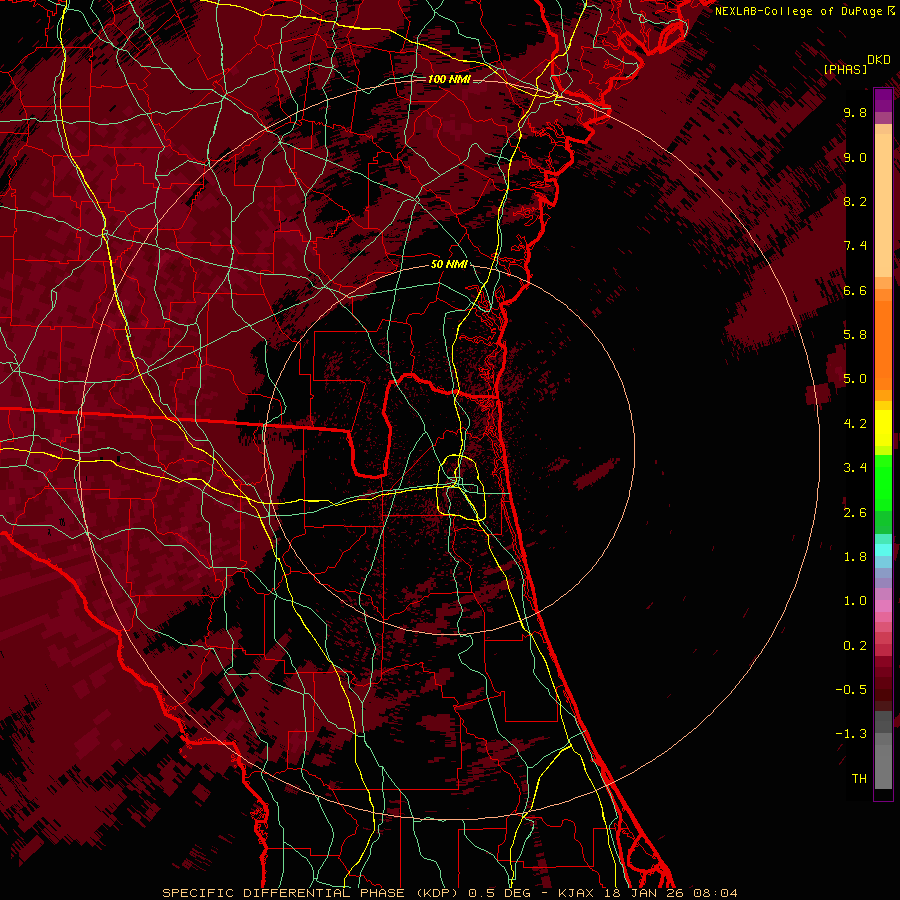This screenshot has height=900, width=900.
Task: Click the 5.0 legend value
Action: [x=855, y=379]
